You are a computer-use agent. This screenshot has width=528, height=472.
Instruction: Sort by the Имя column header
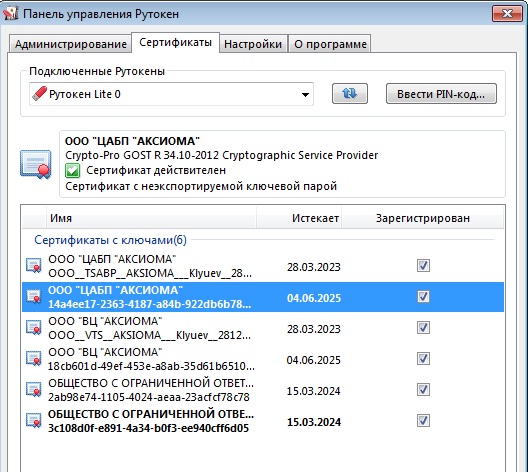coord(151,218)
